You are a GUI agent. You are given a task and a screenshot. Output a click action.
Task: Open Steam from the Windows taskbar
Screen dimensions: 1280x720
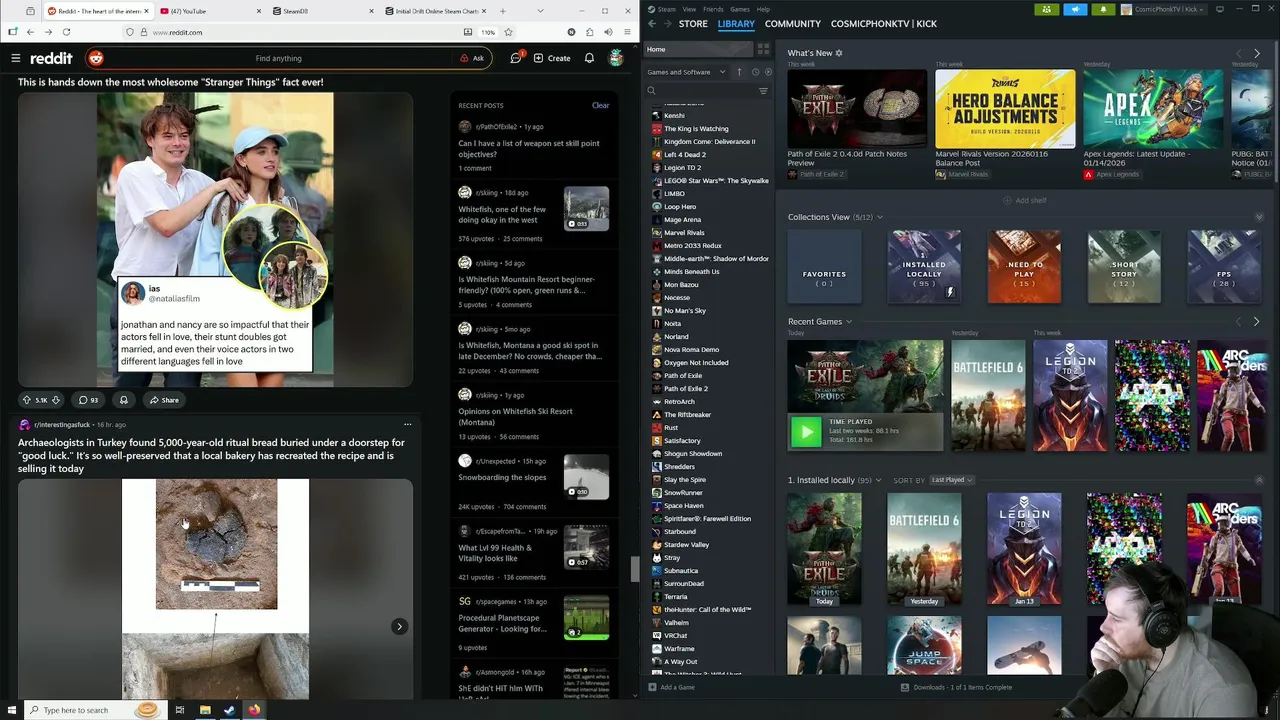229,710
